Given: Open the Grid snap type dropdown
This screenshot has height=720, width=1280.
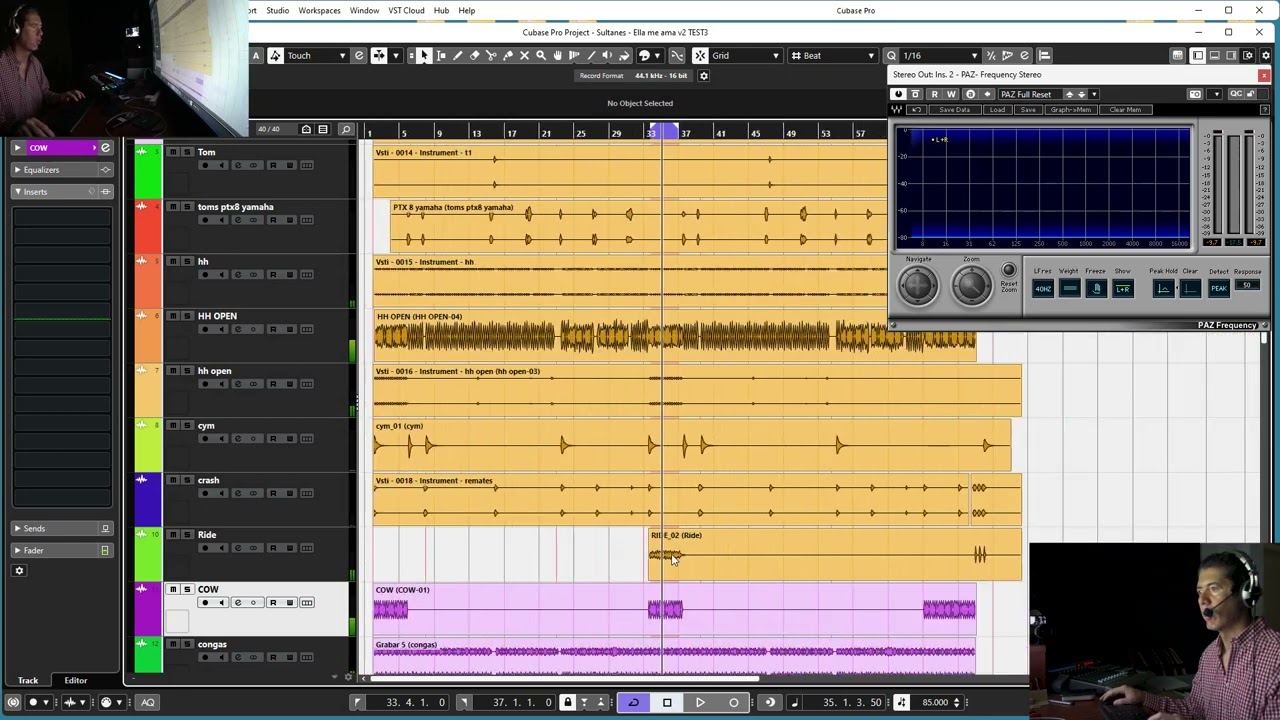Looking at the screenshot, I should click(x=745, y=56).
